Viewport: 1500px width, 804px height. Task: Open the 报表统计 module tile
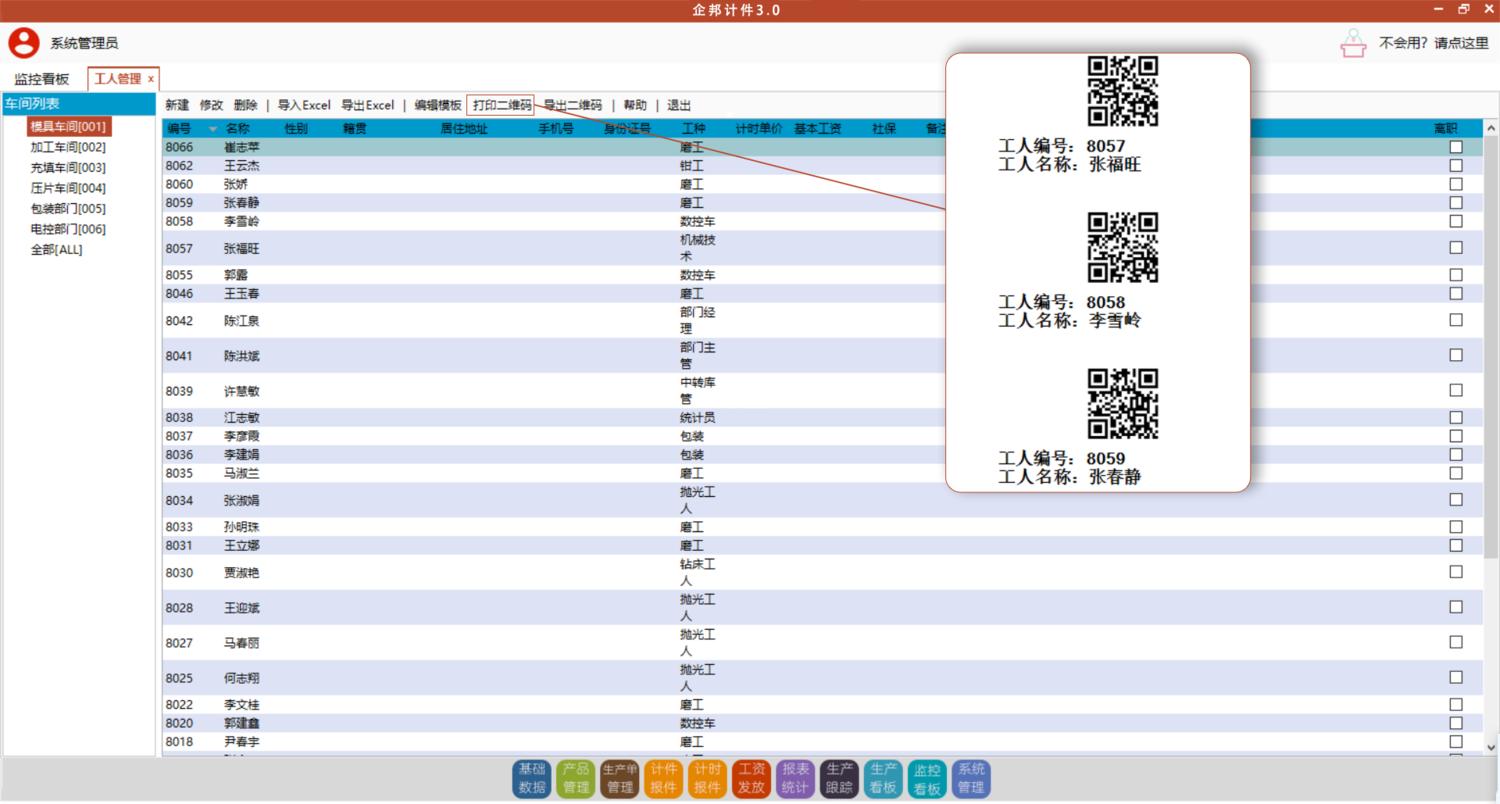795,778
